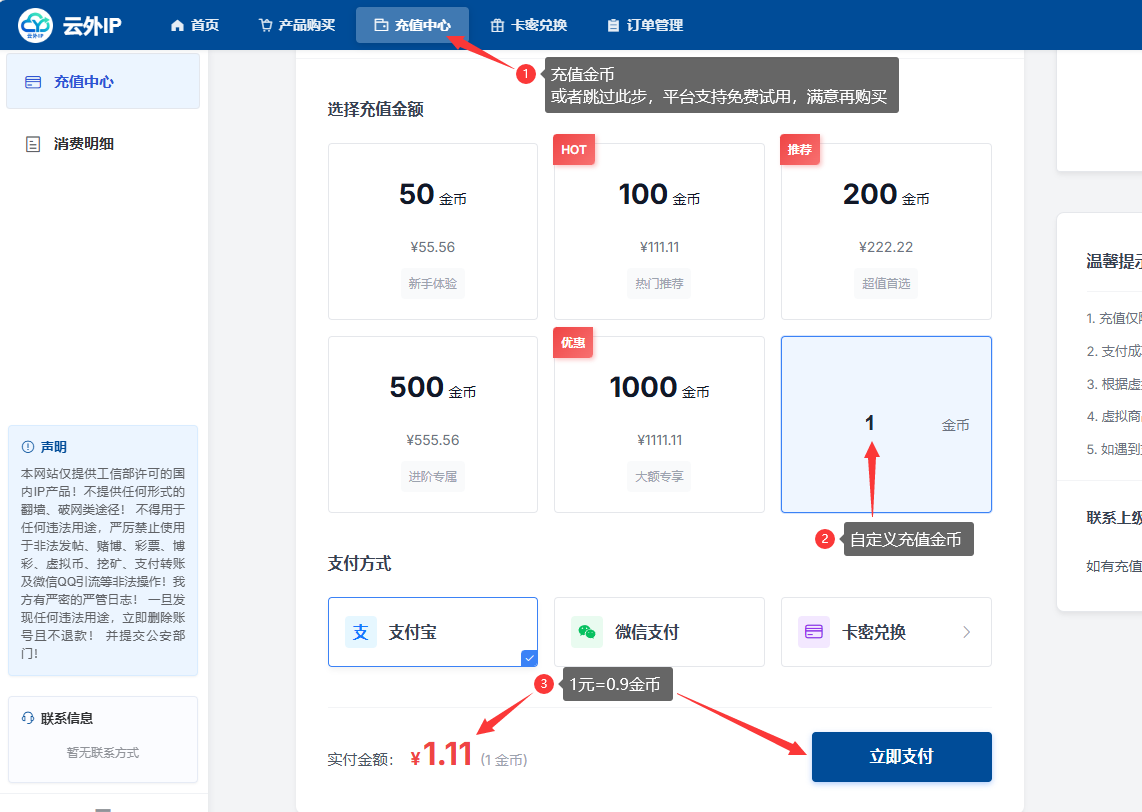This screenshot has width=1142, height=812.
Task: Open the 产品购买 navigation tab
Action: pyautogui.click(x=296, y=25)
